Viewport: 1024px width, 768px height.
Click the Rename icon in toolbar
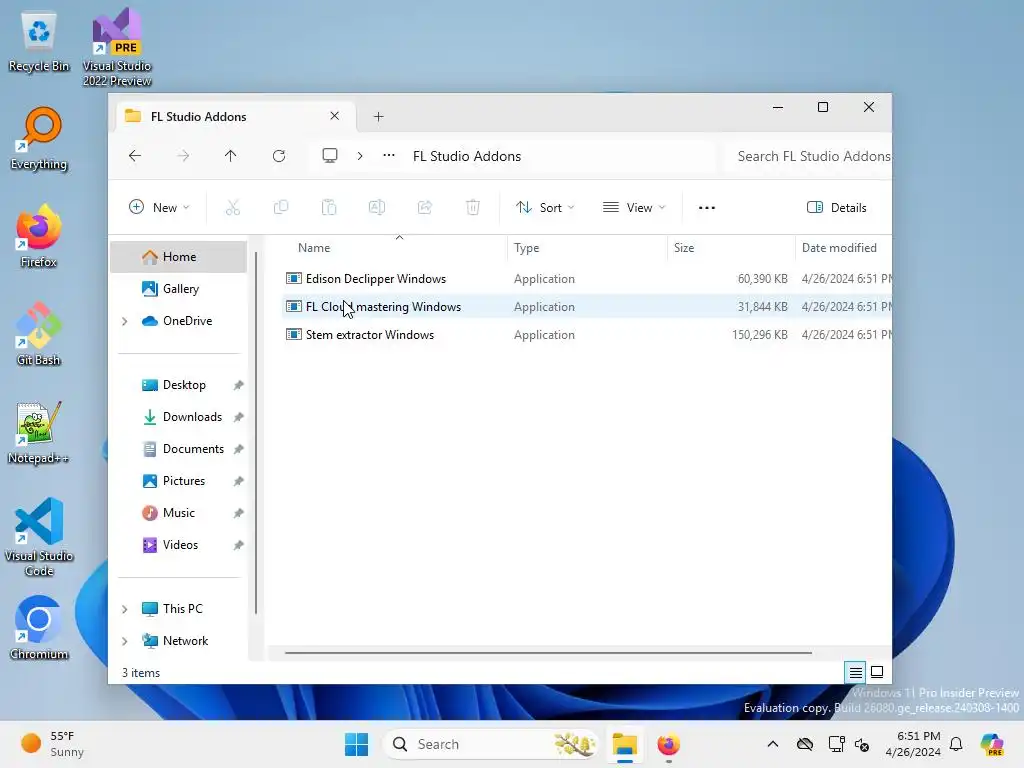(x=377, y=208)
